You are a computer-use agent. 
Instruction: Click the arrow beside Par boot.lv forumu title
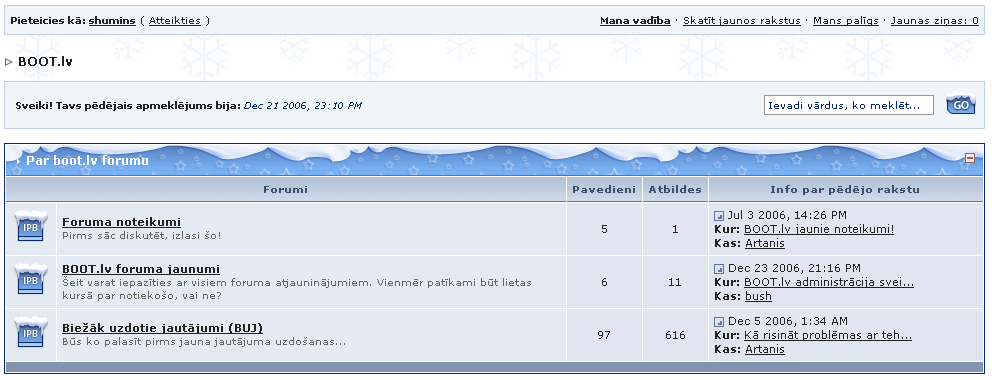click(x=18, y=161)
